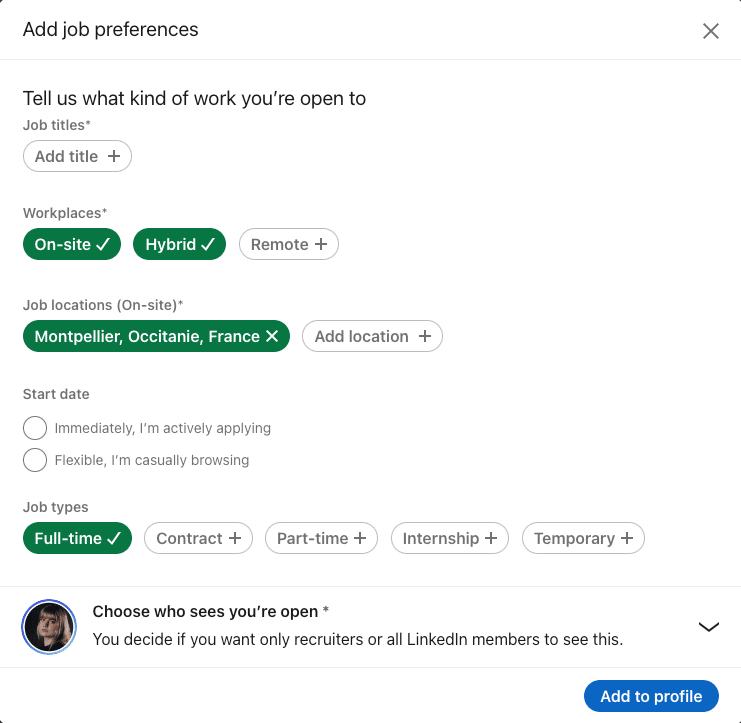Deselect the On-site workplace chip
Image resolution: width=741 pixels, height=723 pixels.
click(72, 244)
